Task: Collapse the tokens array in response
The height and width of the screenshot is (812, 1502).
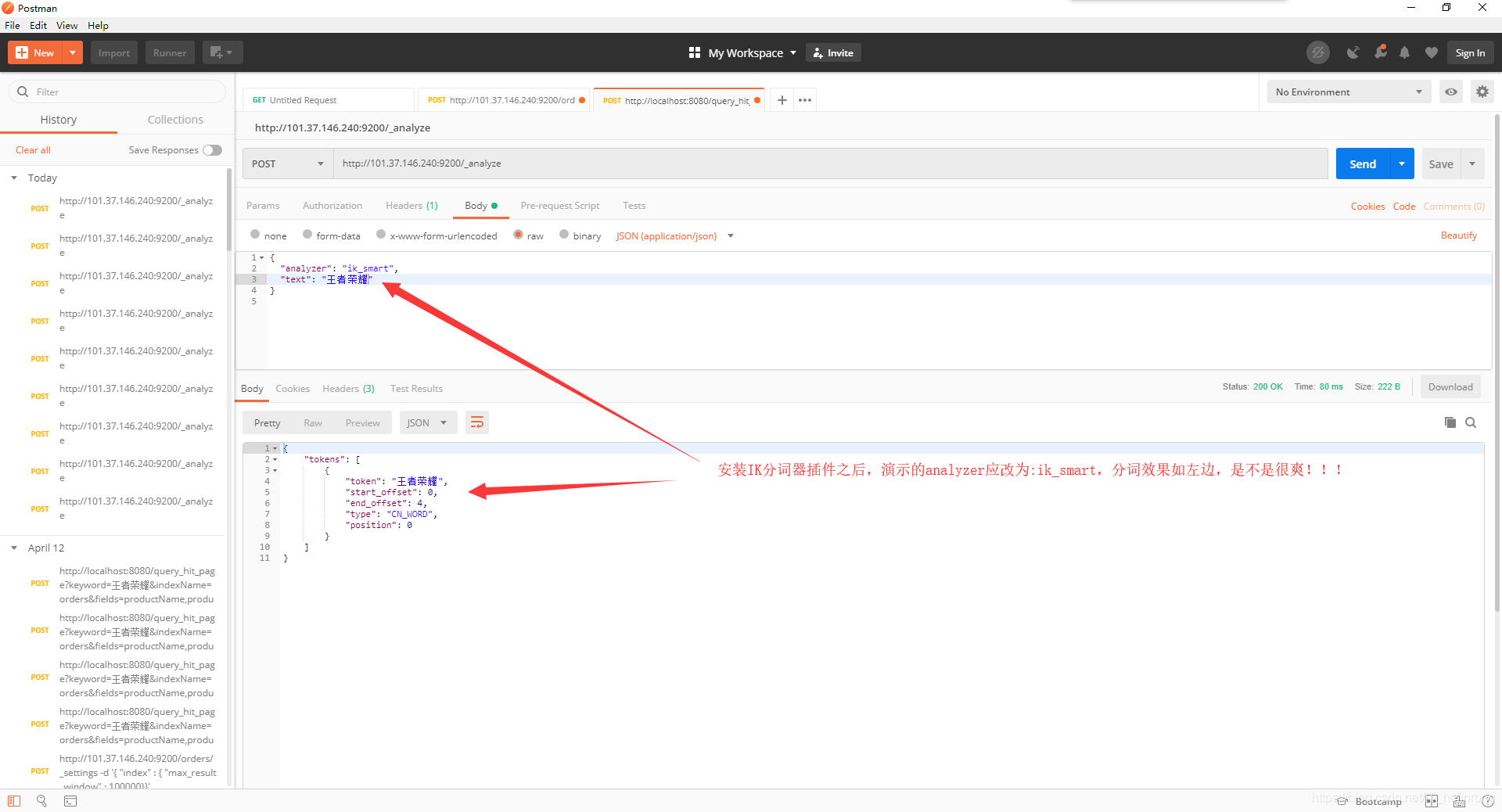Action: coord(275,460)
